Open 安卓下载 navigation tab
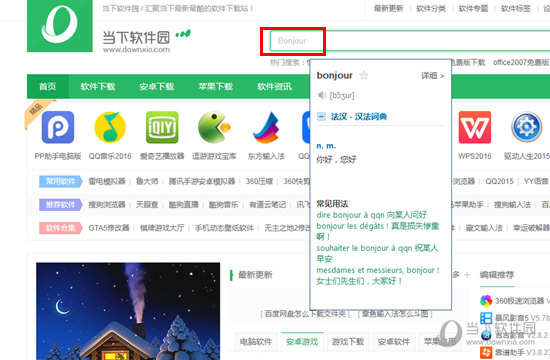550x360 pixels. [x=156, y=86]
